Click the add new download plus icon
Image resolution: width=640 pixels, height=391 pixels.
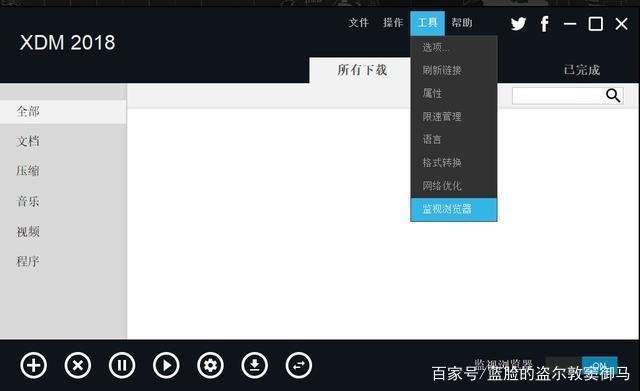coord(33,365)
